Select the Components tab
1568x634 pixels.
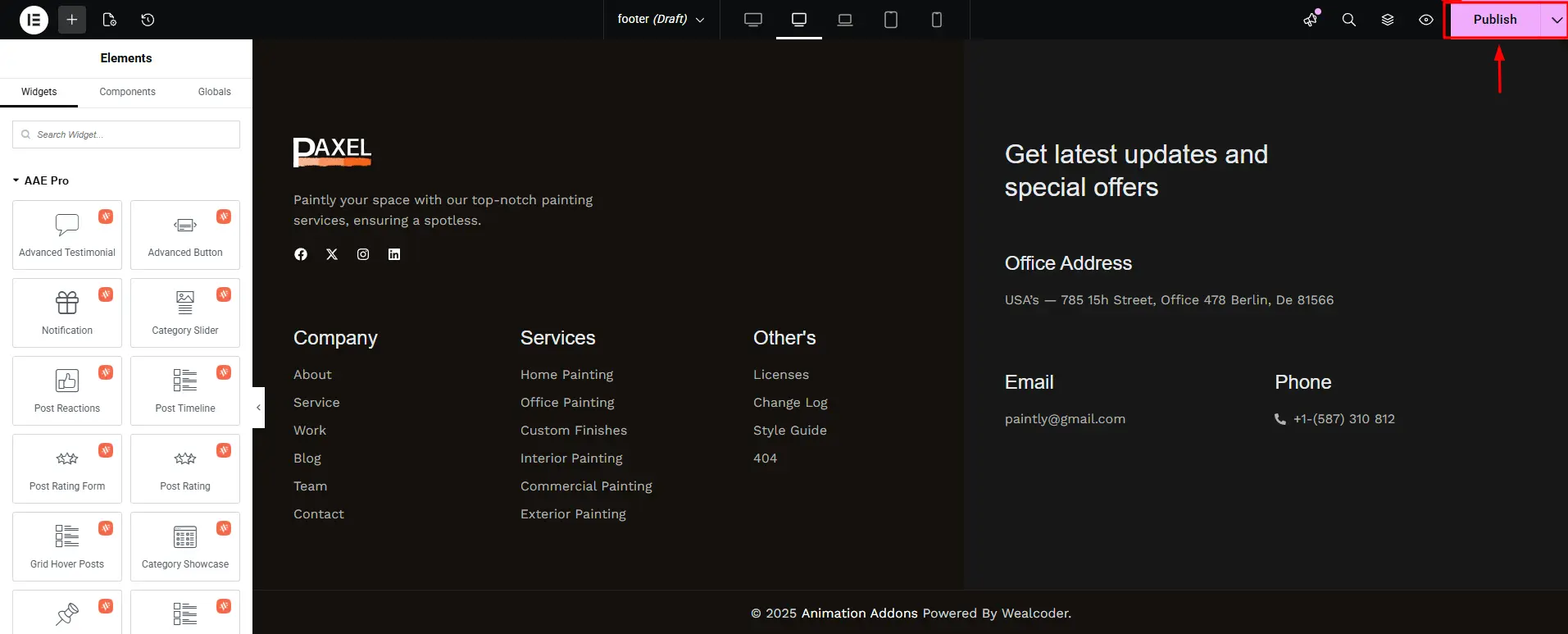coord(127,92)
